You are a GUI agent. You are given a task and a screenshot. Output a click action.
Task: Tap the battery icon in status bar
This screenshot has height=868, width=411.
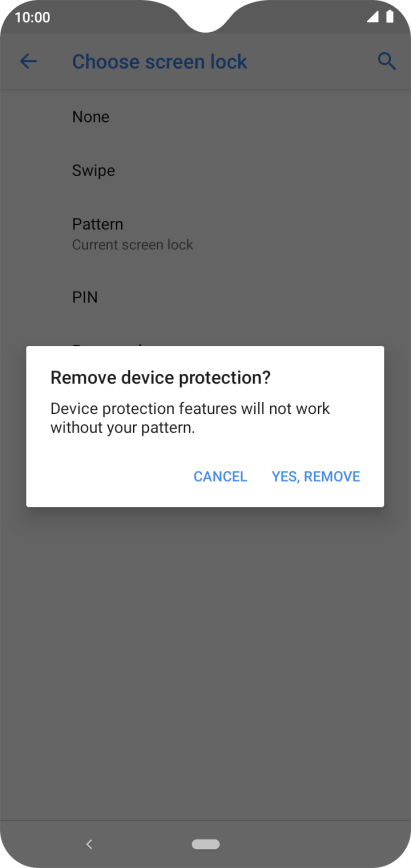pyautogui.click(x=390, y=17)
